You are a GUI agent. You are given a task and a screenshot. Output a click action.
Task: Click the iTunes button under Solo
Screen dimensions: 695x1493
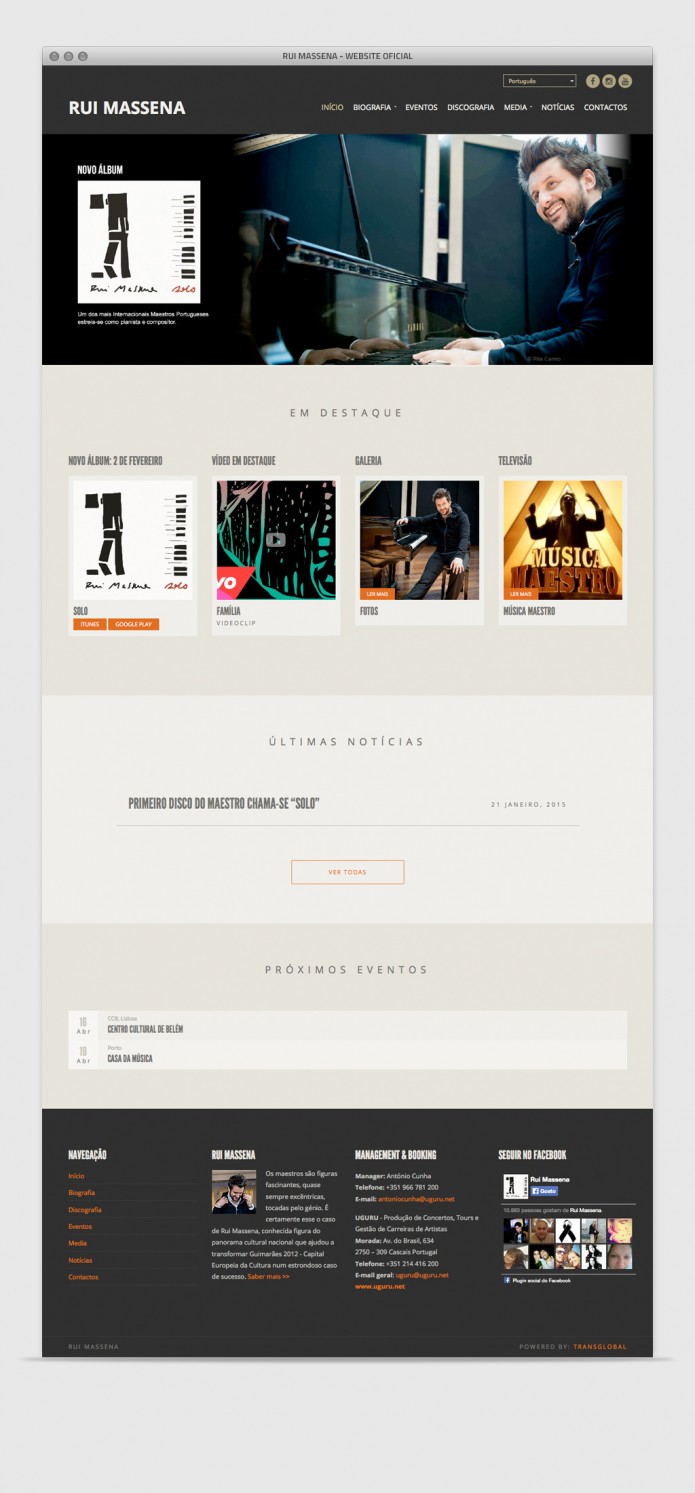click(90, 624)
